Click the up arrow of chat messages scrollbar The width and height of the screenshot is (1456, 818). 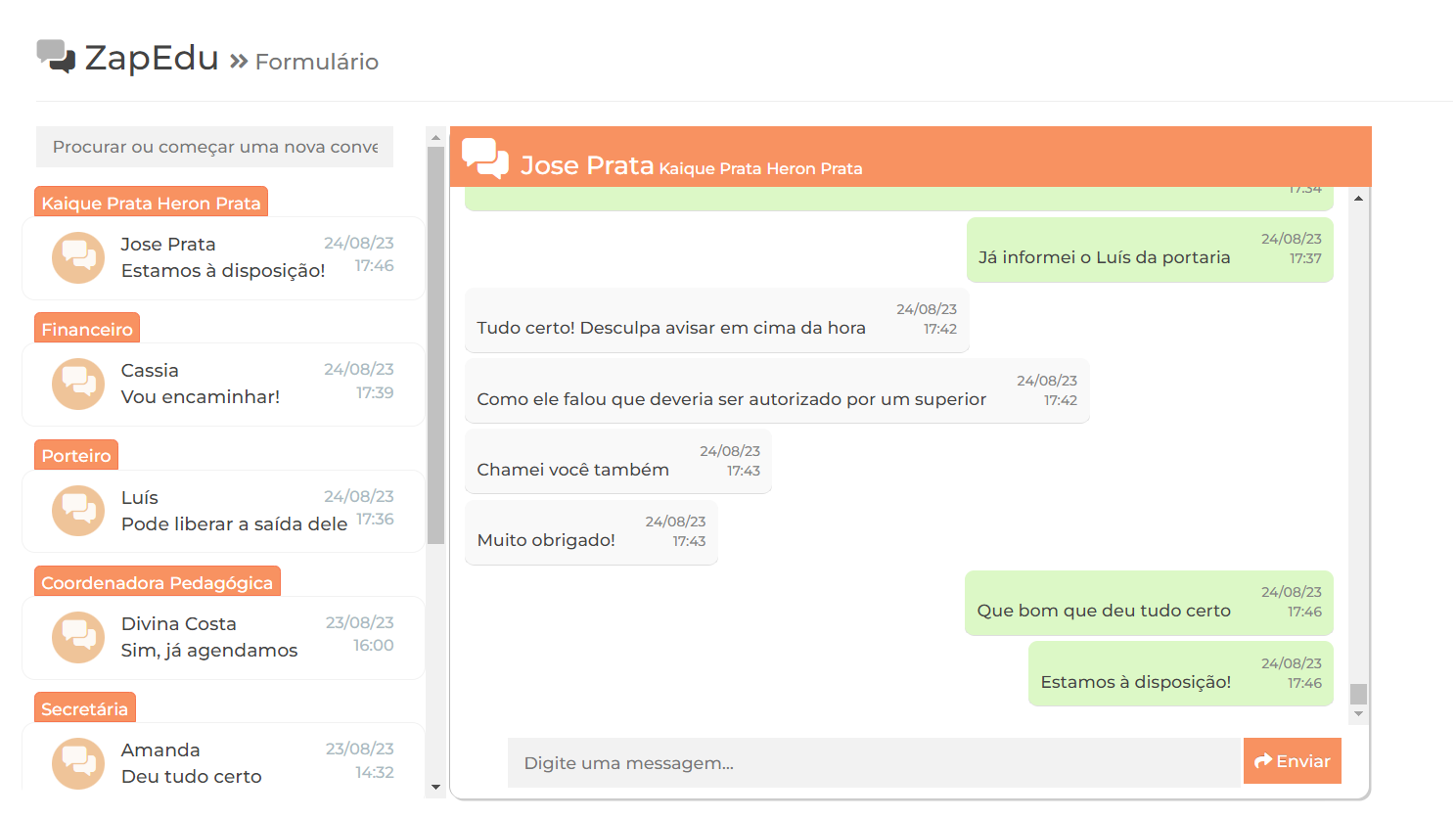click(1358, 199)
